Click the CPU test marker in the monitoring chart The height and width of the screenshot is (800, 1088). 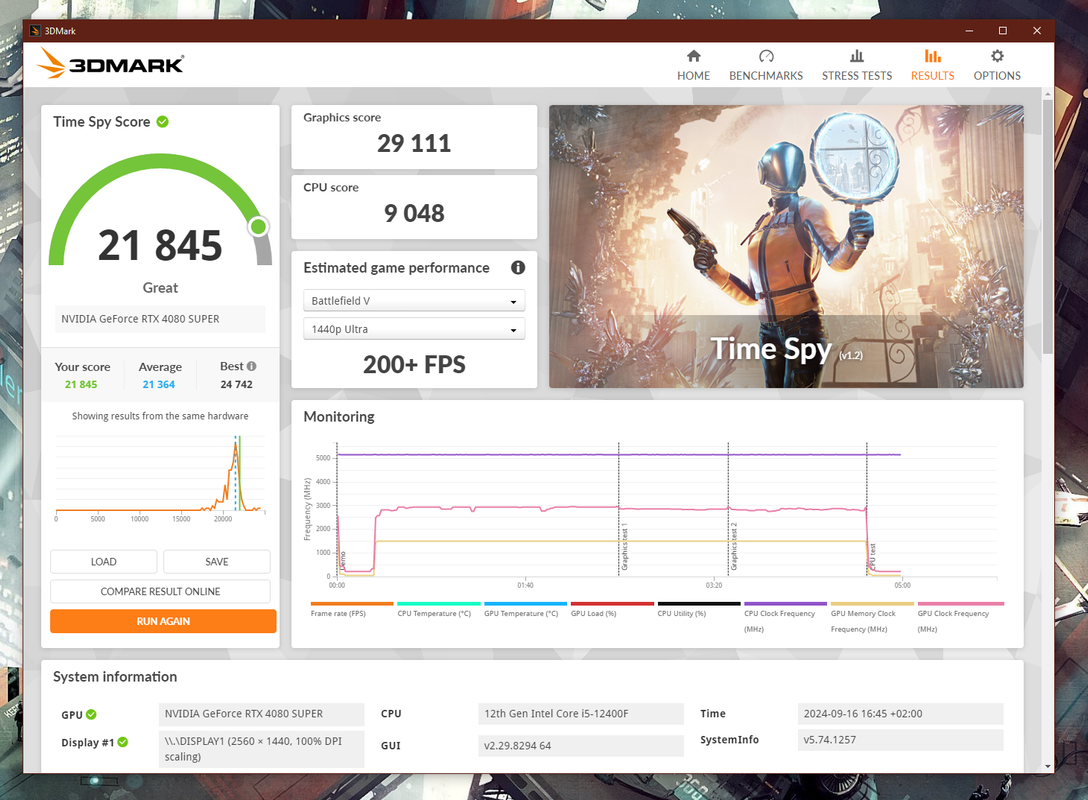click(872, 557)
